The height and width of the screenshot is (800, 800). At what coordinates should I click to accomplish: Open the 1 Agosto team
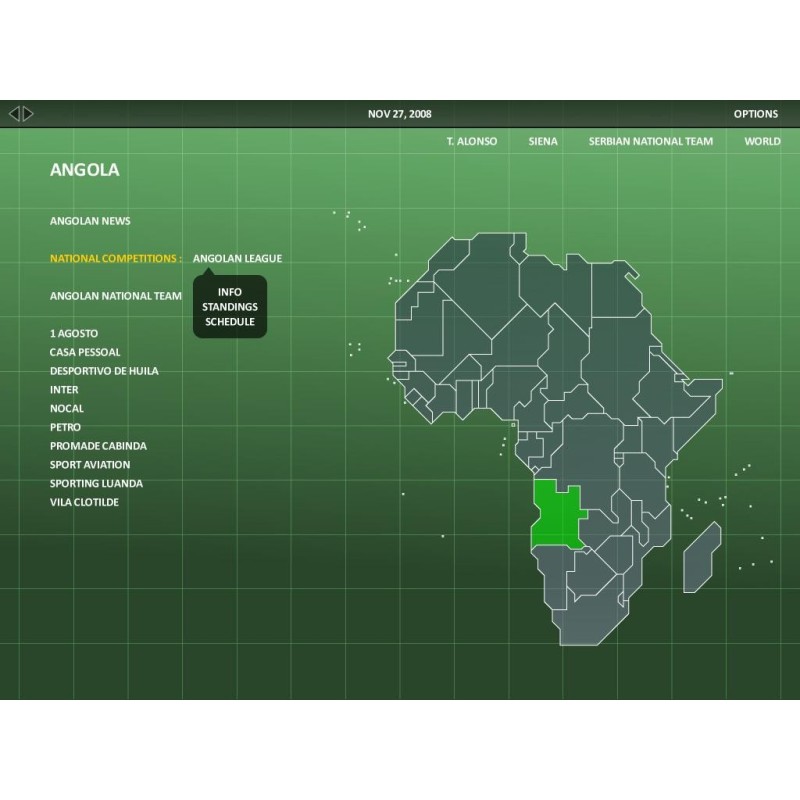[74, 333]
